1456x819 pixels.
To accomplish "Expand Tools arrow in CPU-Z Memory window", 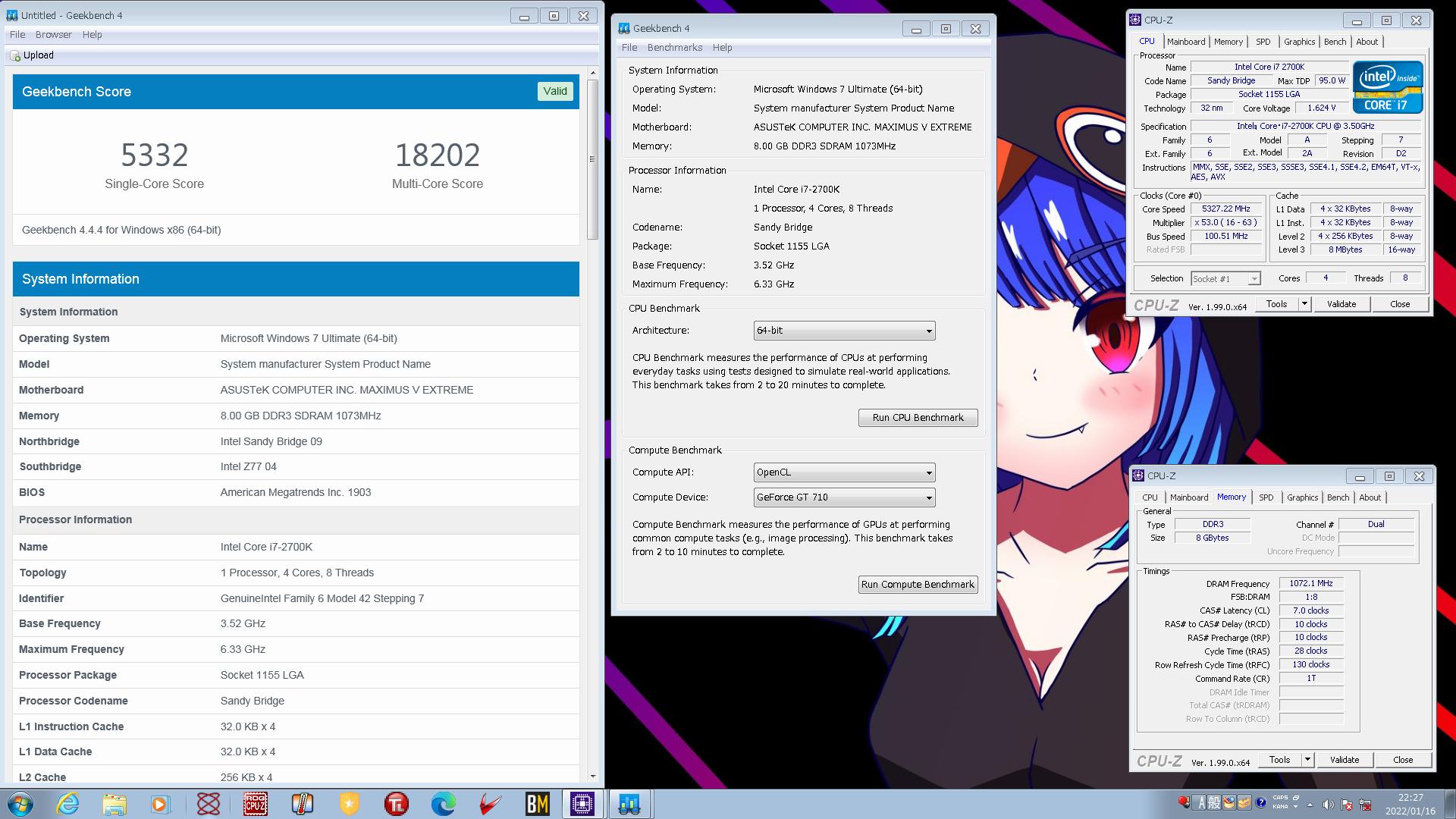I will pyautogui.click(x=1307, y=760).
